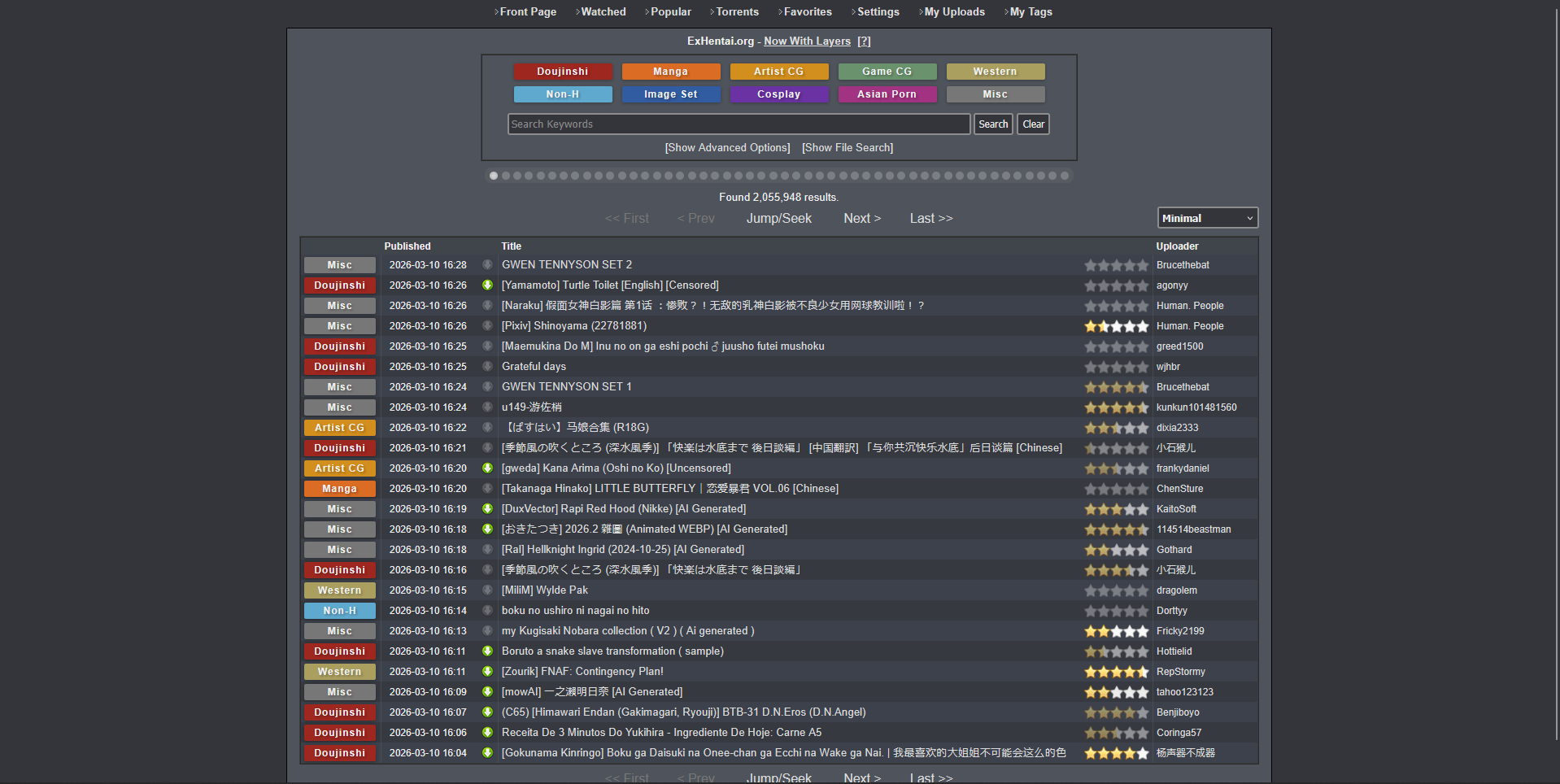Image resolution: width=1560 pixels, height=784 pixels.
Task: Open the torrent icon in Hottielid's row
Action: [x=487, y=651]
